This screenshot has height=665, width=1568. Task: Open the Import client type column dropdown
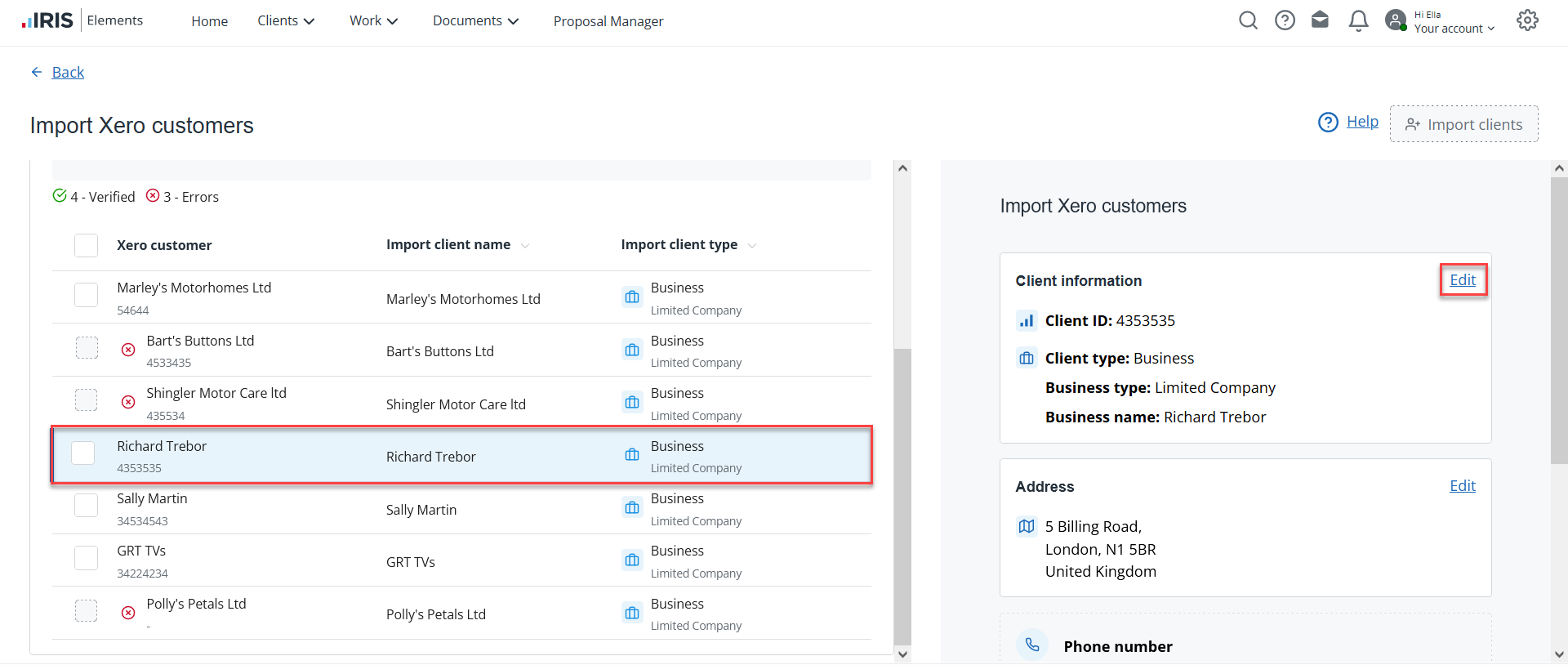pyautogui.click(x=752, y=246)
